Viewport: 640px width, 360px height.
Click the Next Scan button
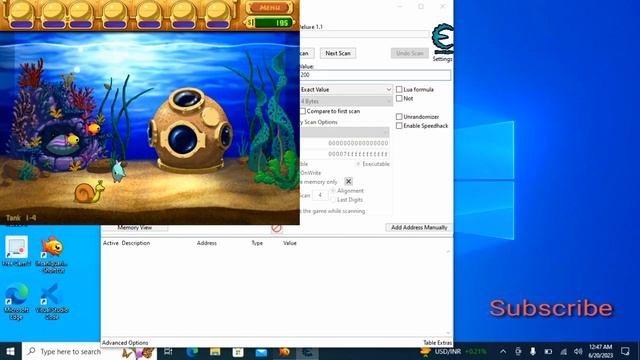point(338,53)
